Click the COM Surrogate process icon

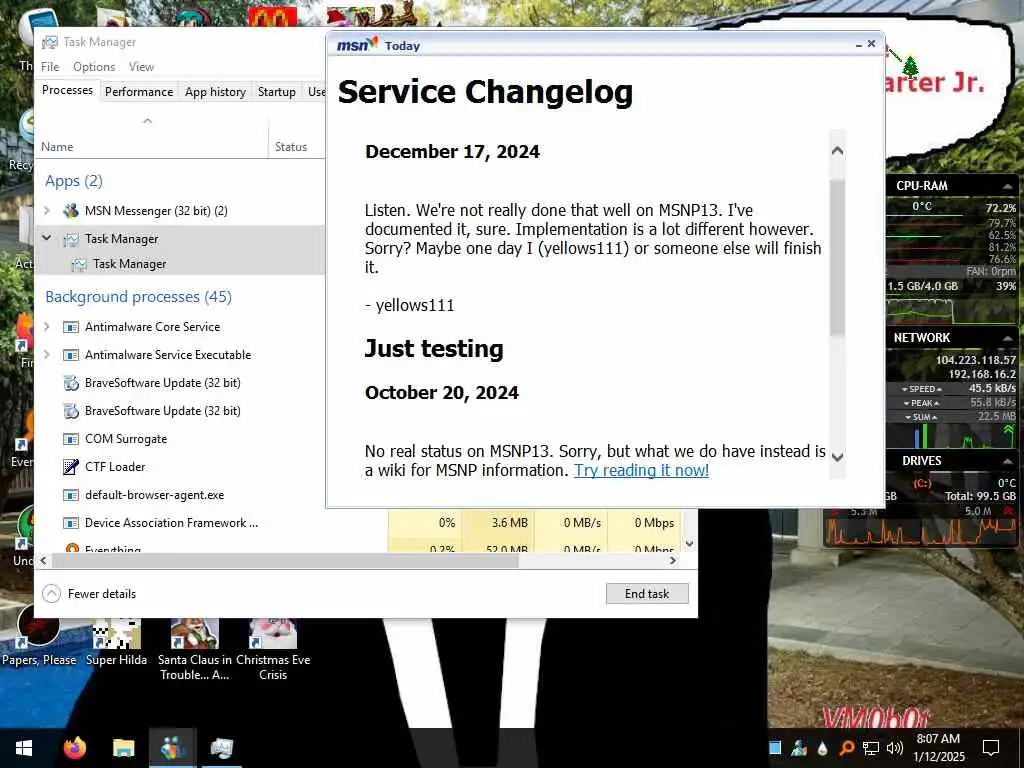tap(71, 439)
